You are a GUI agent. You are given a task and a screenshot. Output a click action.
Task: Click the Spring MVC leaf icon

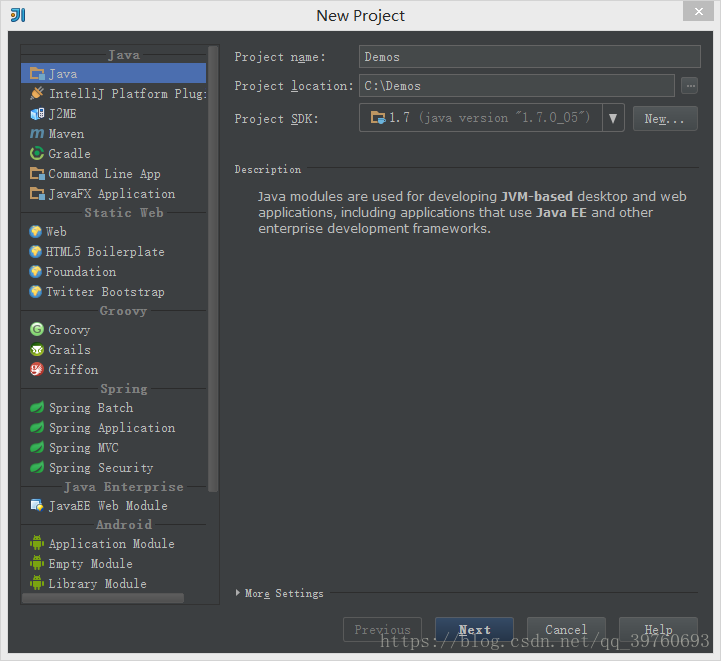pyautogui.click(x=37, y=447)
